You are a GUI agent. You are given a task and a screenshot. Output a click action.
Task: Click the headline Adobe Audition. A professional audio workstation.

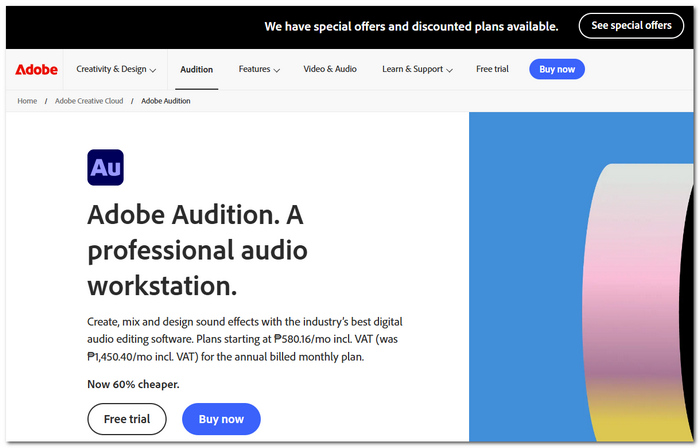pos(197,250)
